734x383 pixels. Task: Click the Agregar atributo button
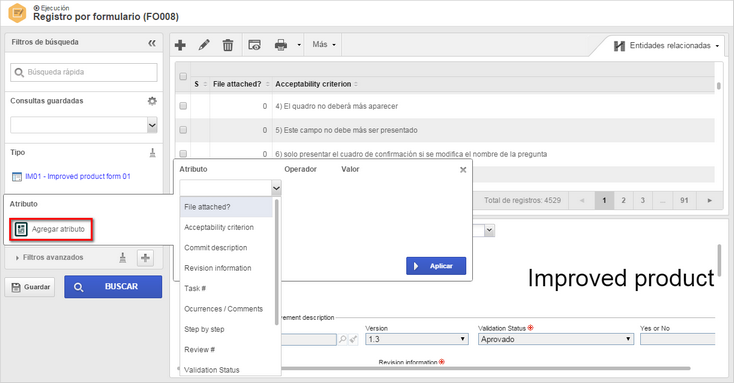52,229
